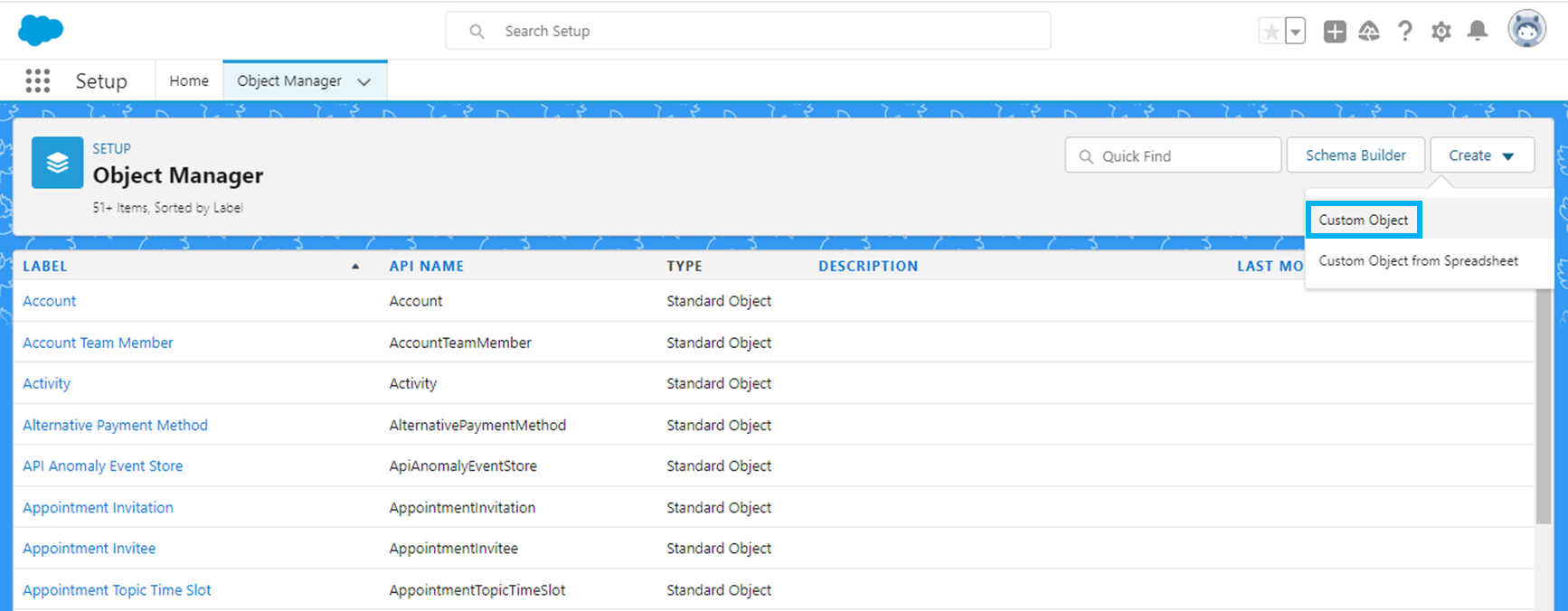This screenshot has width=1568, height=611.
Task: Click the AppointmentTopicTimeSlot API name cell
Action: coord(477,589)
